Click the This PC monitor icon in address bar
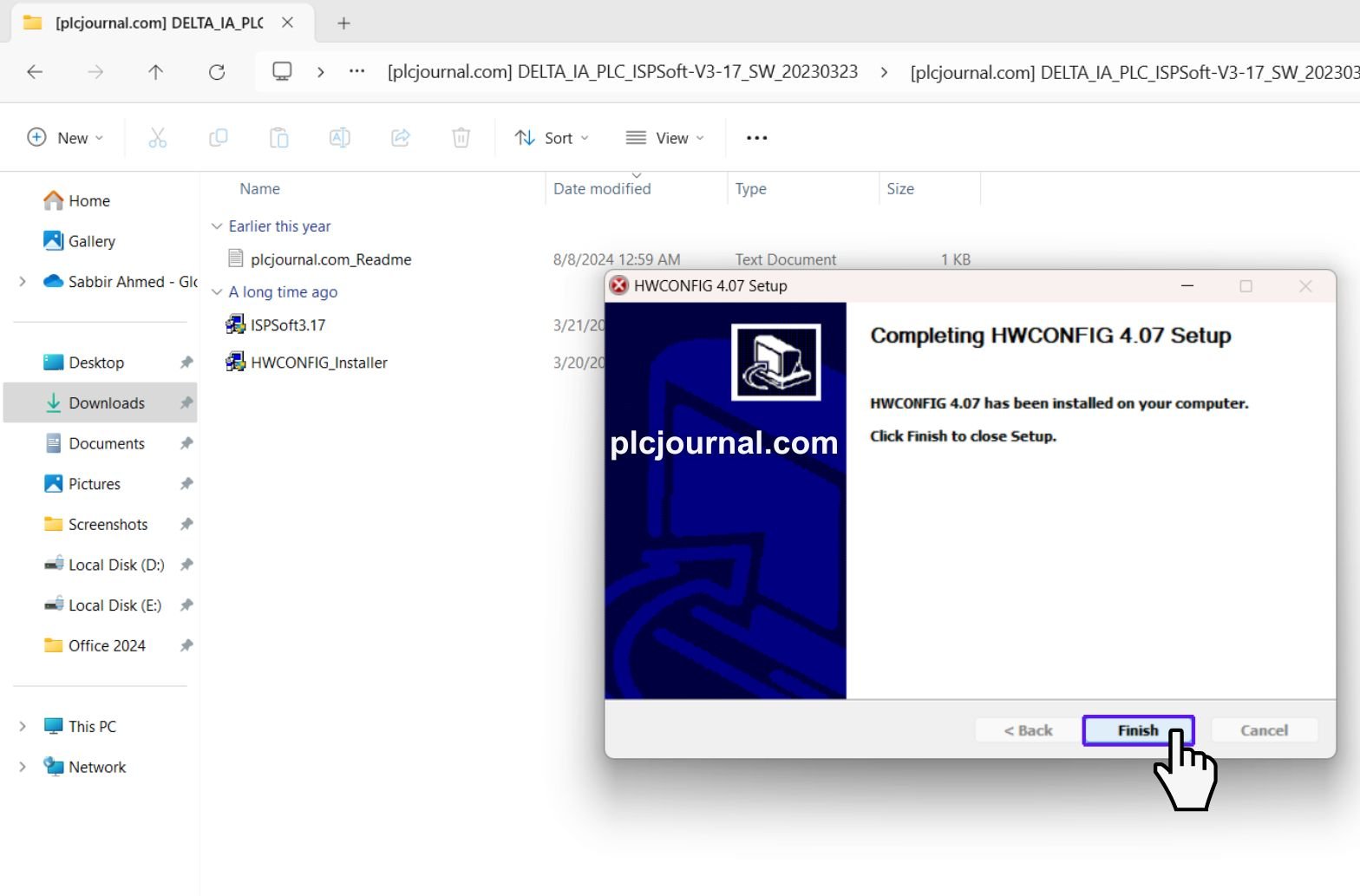This screenshot has height=896, width=1360. (x=282, y=71)
